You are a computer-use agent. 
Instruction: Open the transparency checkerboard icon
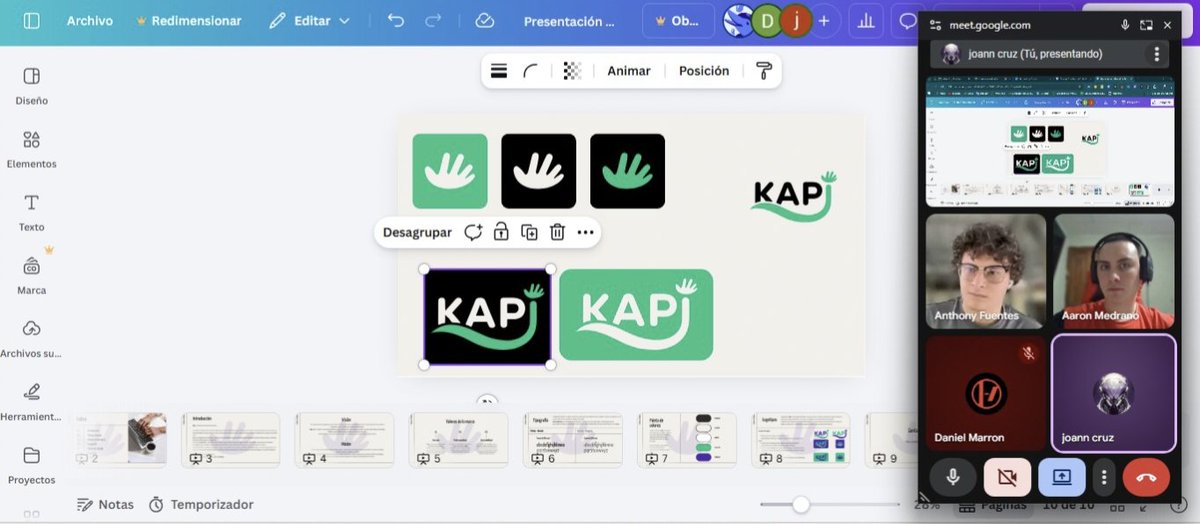click(571, 71)
